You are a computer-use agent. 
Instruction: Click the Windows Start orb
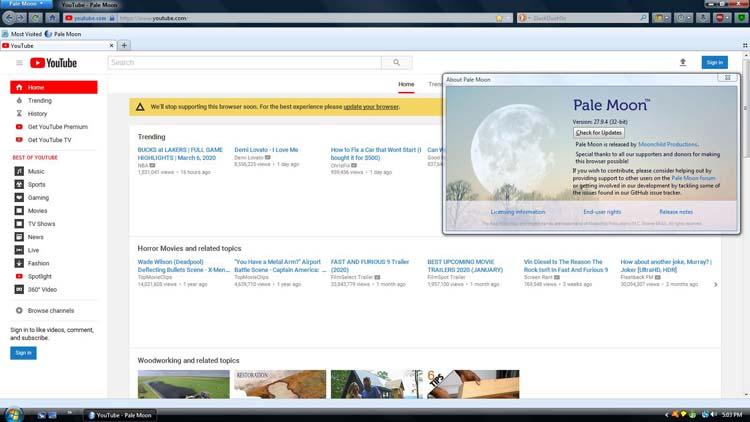[x=13, y=414]
